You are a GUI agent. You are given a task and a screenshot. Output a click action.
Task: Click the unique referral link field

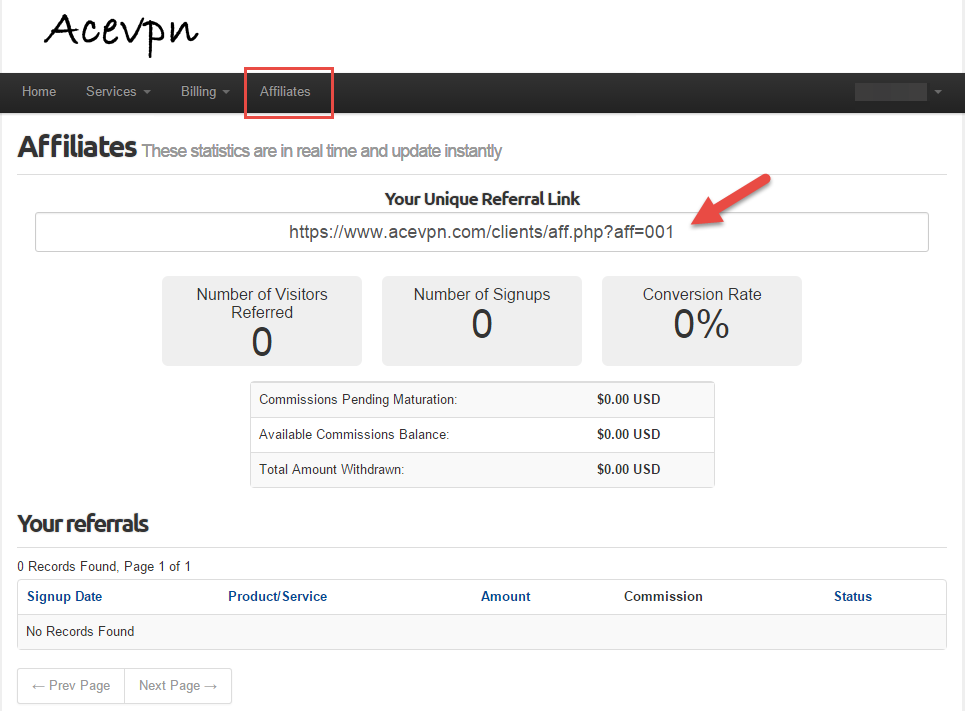(482, 232)
